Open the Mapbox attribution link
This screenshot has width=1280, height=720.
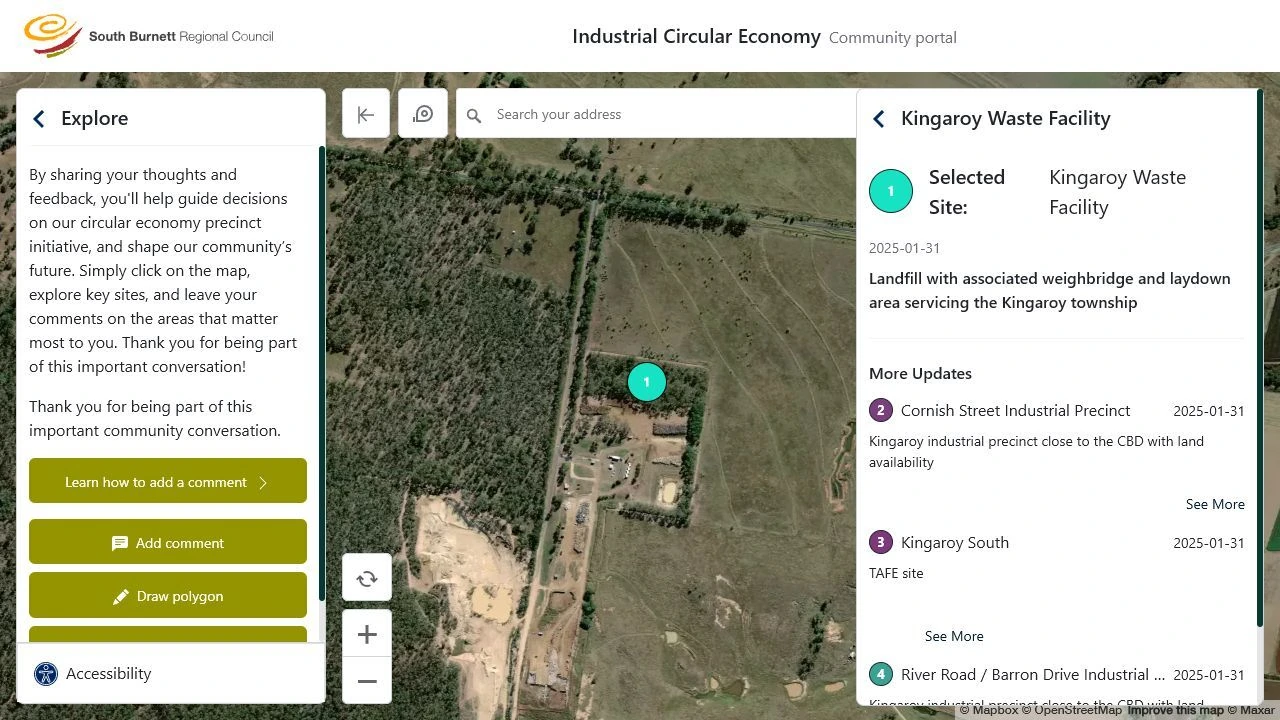pos(988,710)
